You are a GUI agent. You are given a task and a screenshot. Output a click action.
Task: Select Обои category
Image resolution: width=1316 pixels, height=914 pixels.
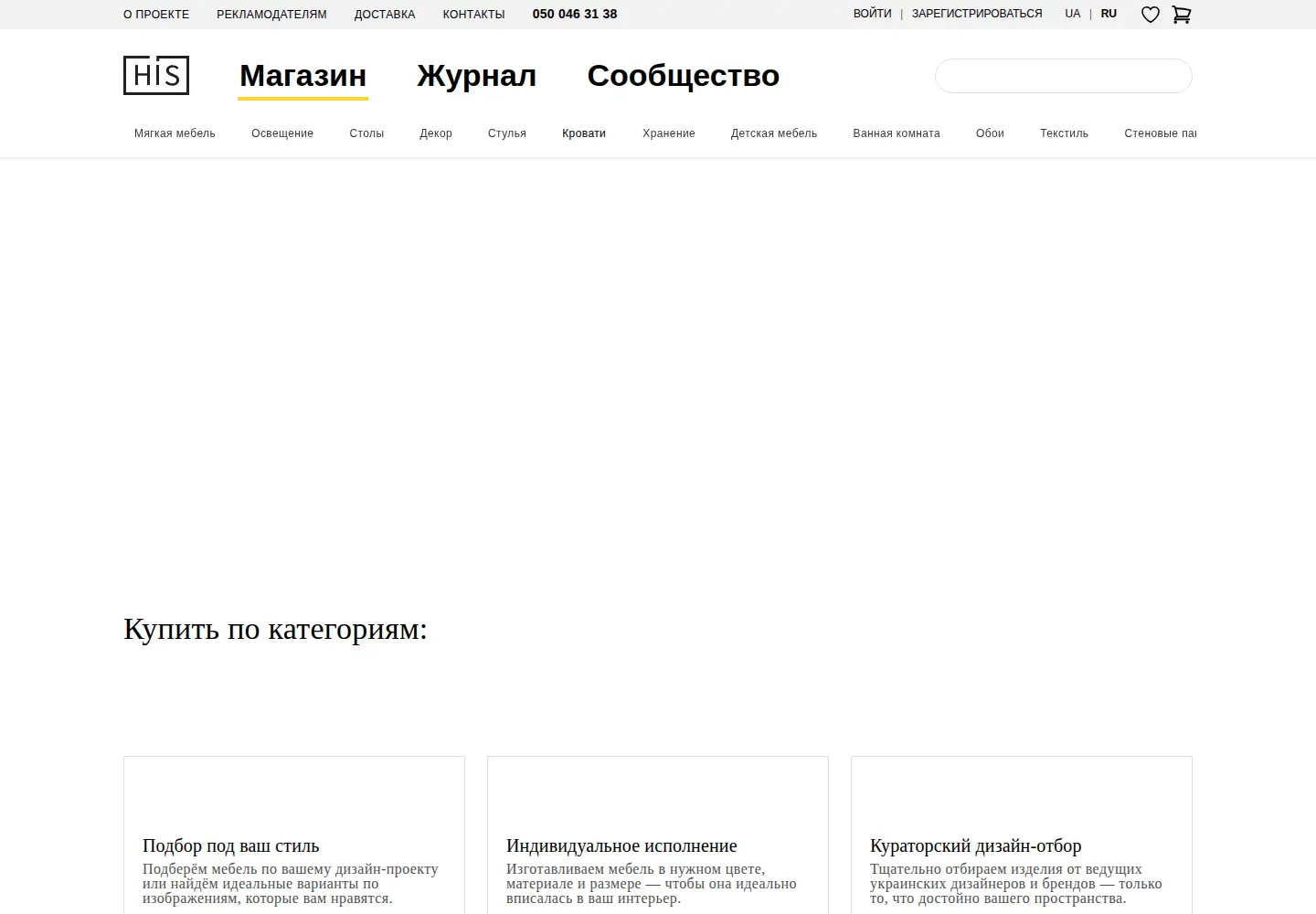tap(990, 133)
